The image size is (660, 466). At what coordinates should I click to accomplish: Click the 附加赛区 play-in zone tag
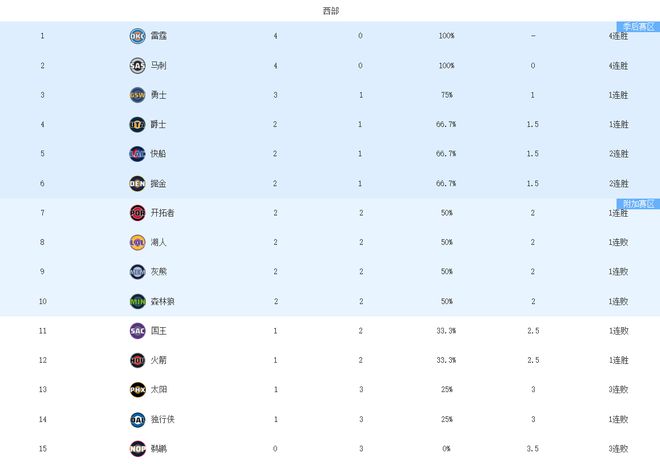(638, 203)
